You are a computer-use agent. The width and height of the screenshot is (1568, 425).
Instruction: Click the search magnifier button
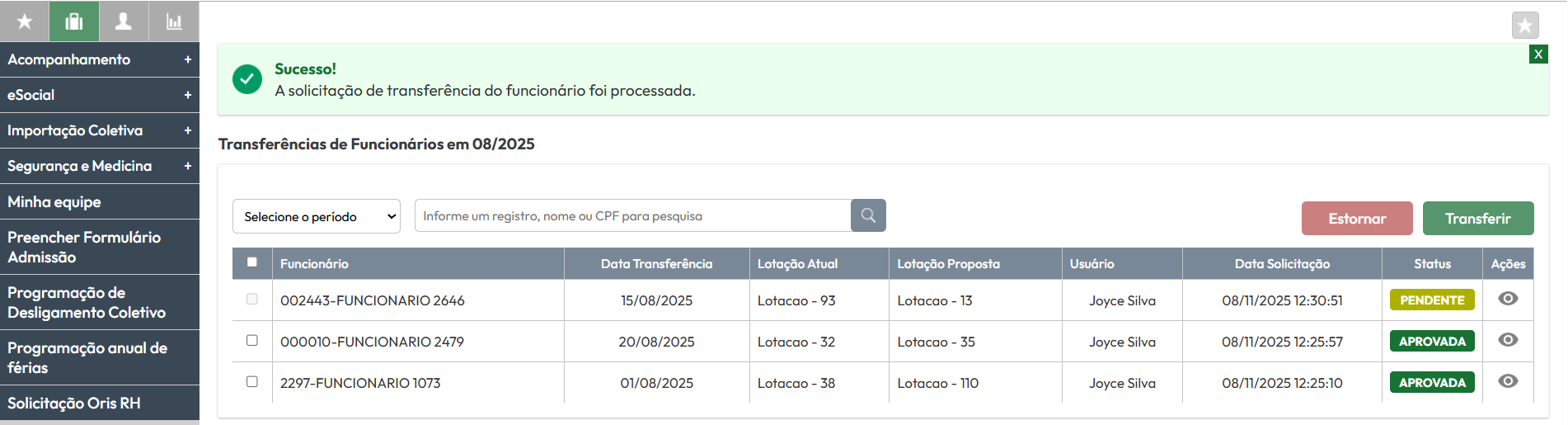pyautogui.click(x=868, y=215)
